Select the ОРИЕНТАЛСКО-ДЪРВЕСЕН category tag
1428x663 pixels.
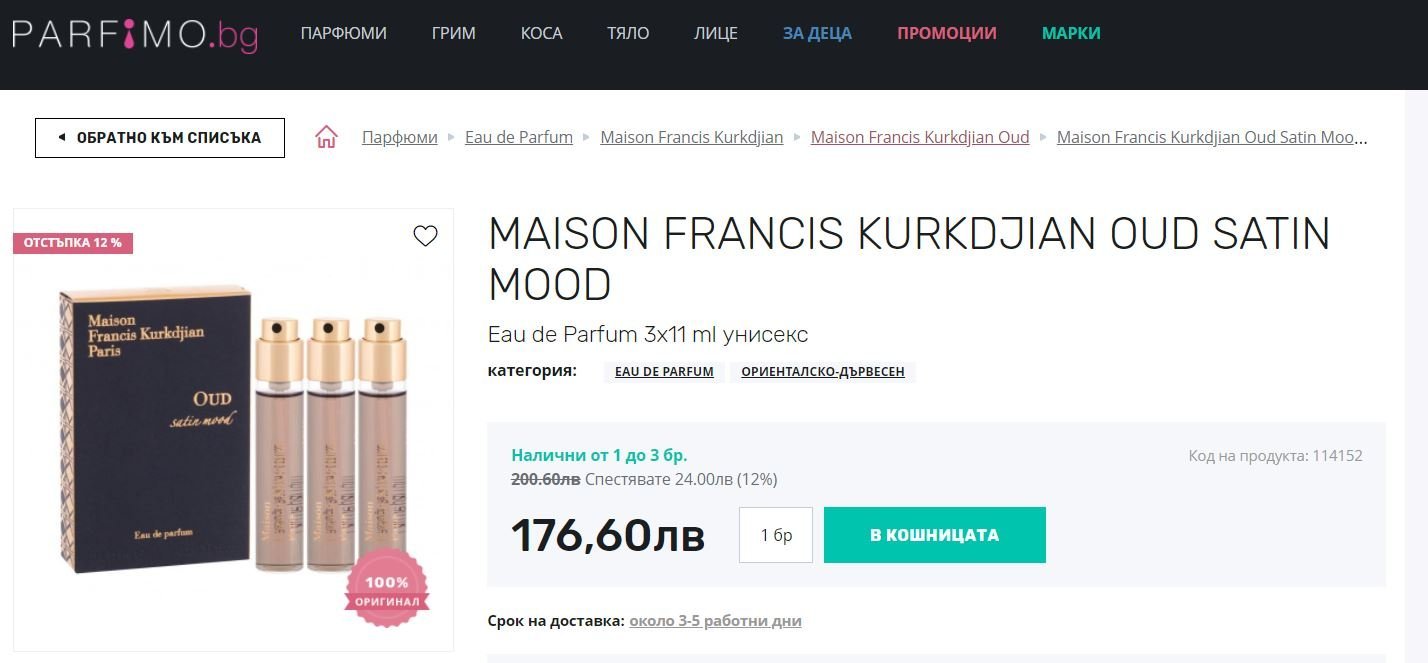tap(823, 372)
